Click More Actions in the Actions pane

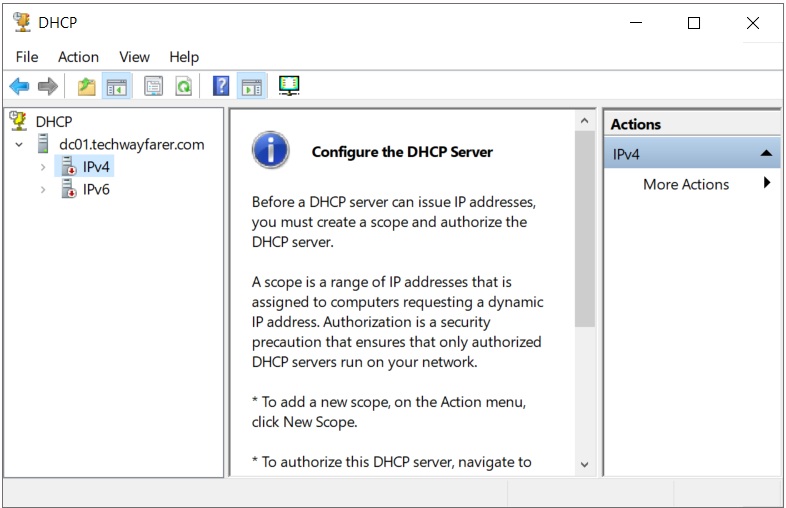[x=685, y=184]
